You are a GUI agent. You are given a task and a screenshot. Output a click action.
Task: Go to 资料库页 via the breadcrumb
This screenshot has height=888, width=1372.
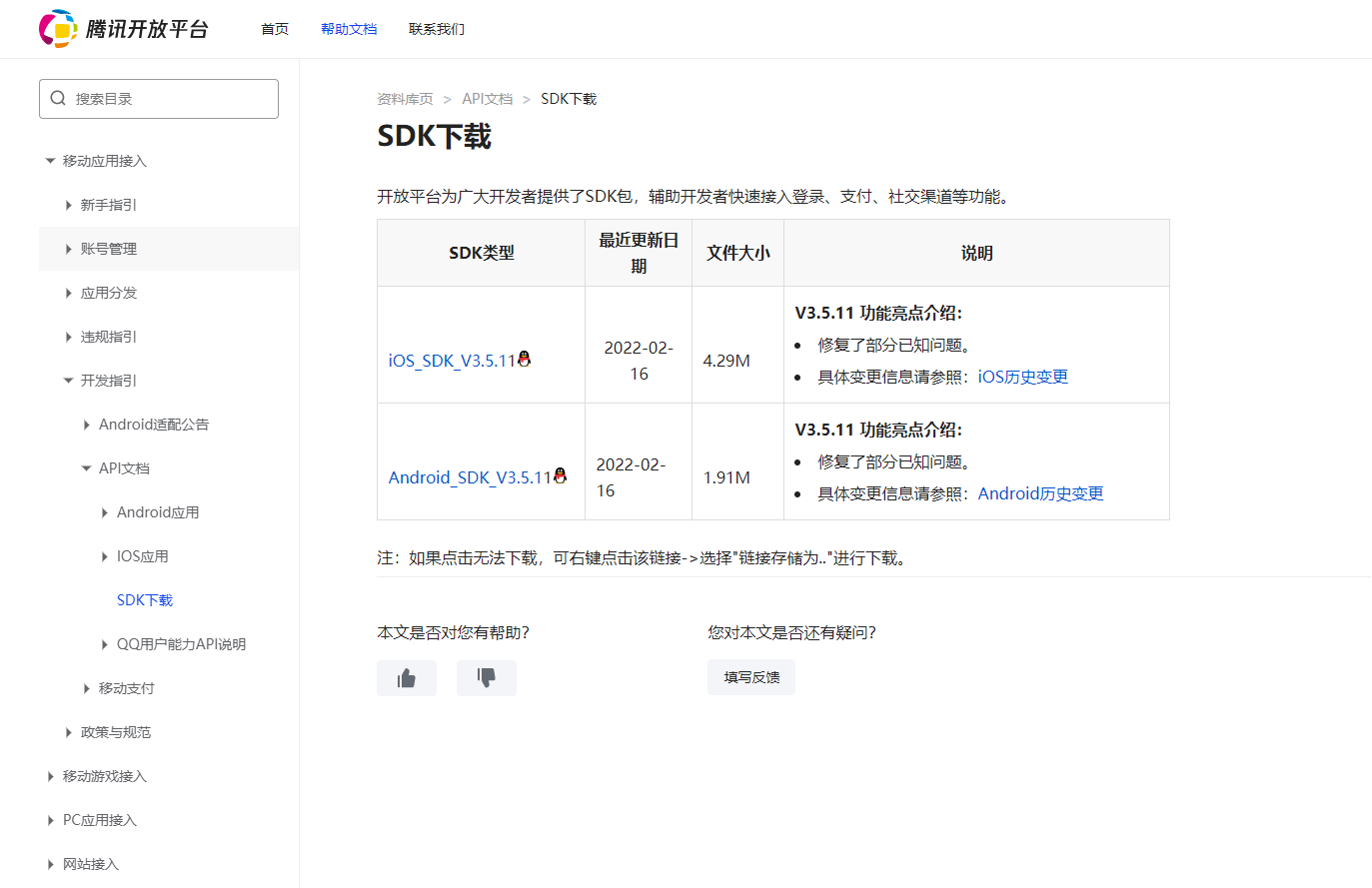pos(404,98)
